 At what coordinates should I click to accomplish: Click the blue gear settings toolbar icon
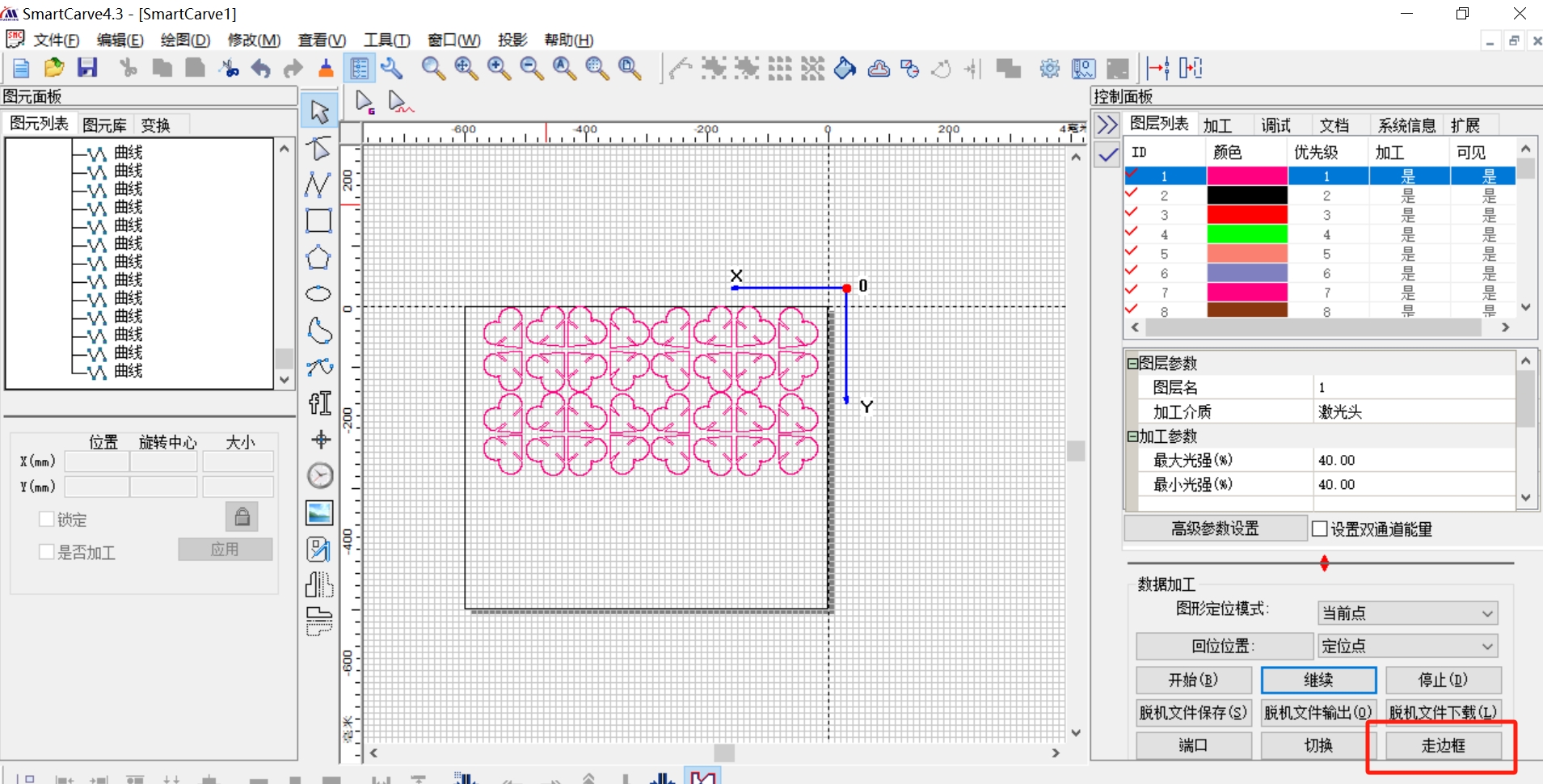click(1050, 69)
